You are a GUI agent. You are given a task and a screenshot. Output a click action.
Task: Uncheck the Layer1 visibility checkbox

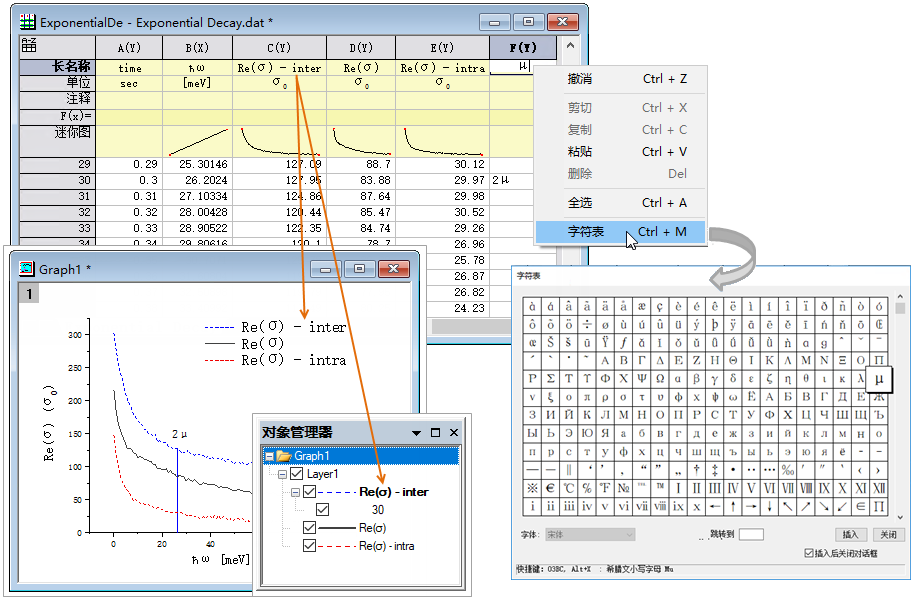(x=297, y=474)
